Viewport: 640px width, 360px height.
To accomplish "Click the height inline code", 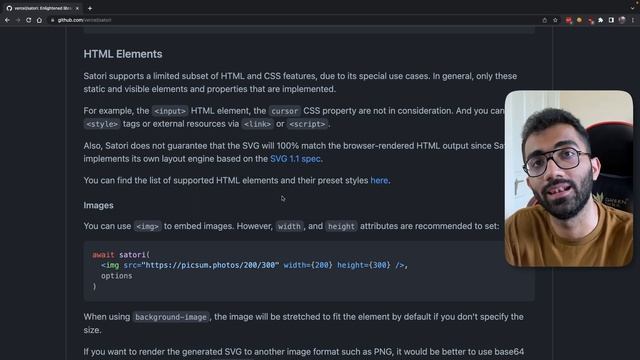I will click(341, 227).
